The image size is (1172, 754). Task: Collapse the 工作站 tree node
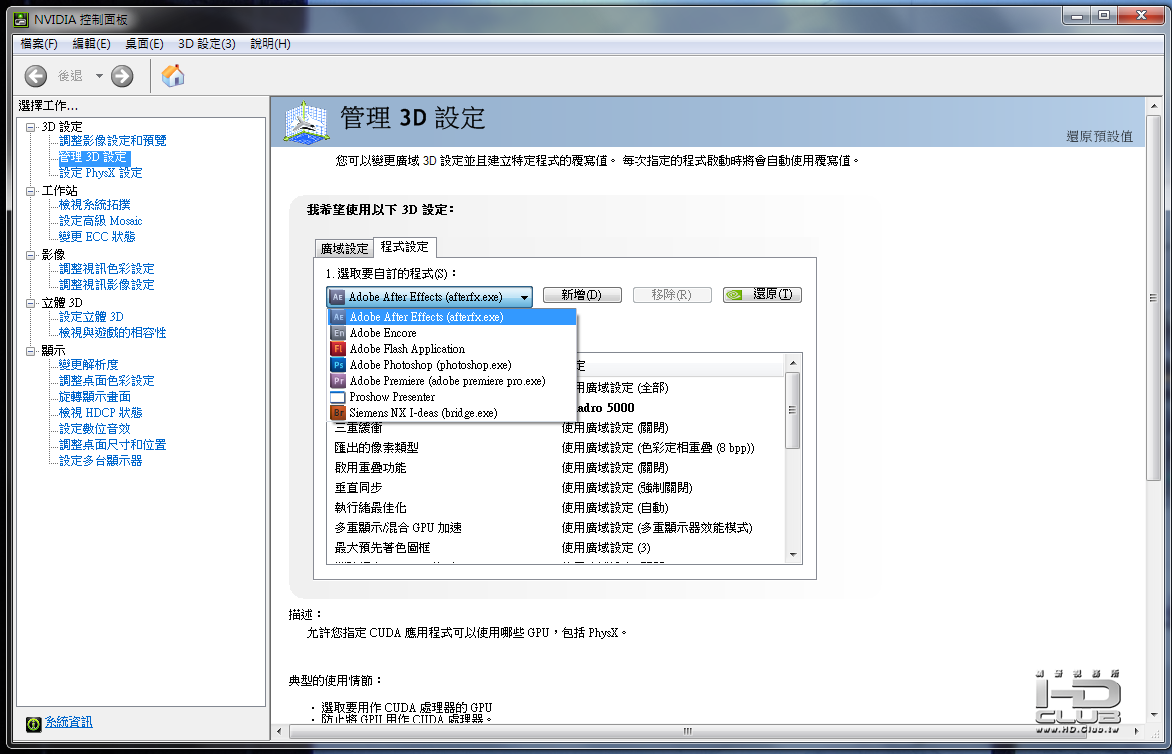31,191
